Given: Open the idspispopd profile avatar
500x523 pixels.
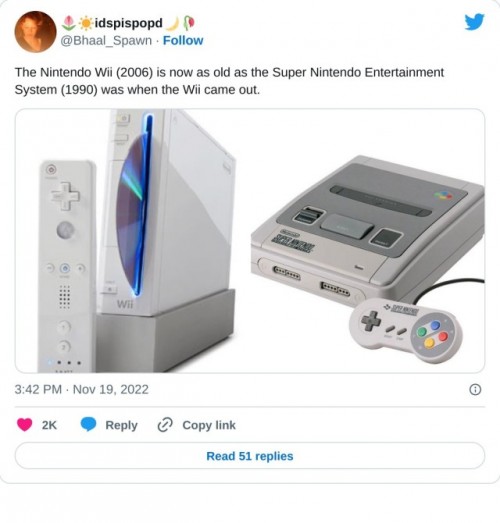Looking at the screenshot, I should coord(35,32).
